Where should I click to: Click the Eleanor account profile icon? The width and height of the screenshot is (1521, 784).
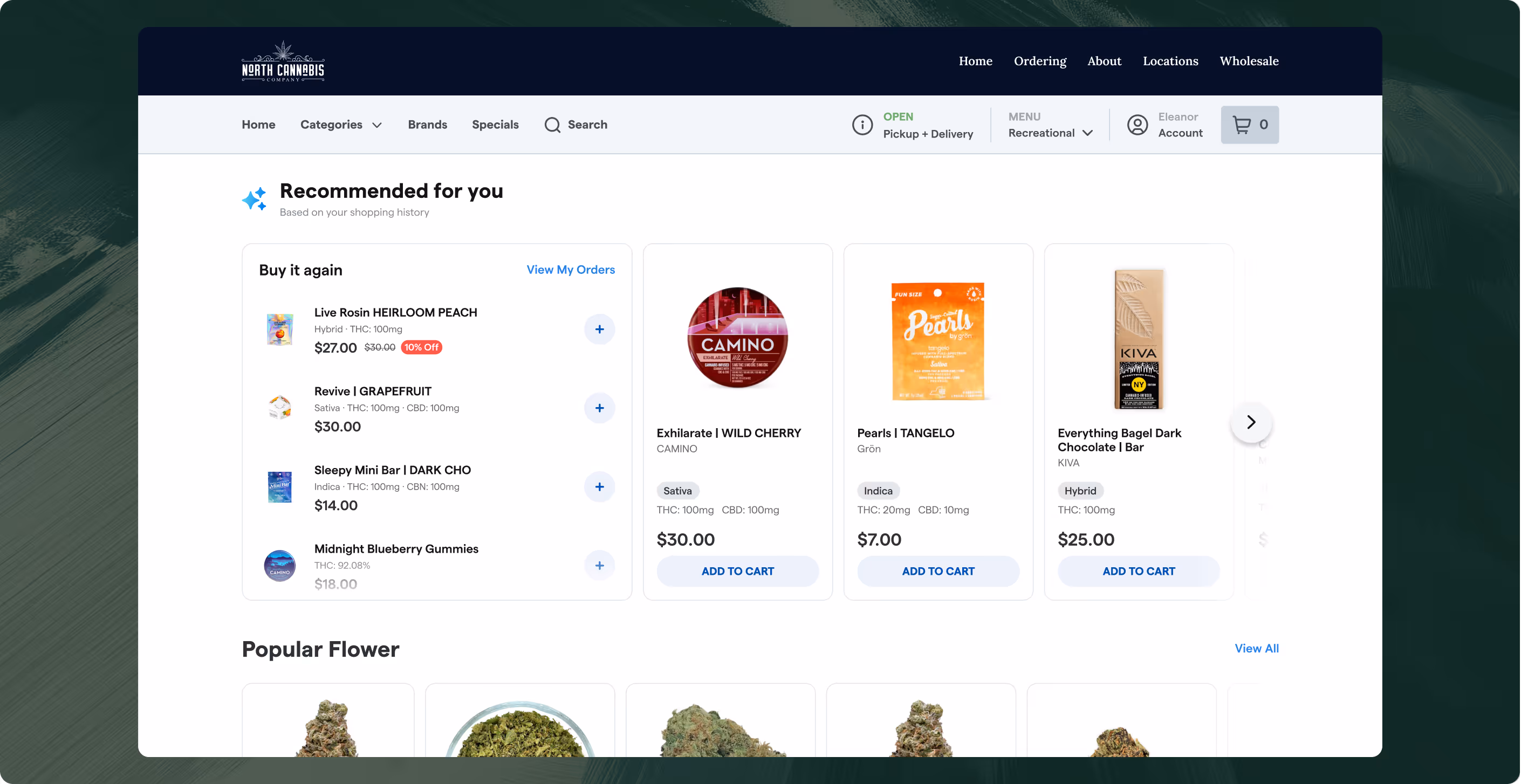click(x=1137, y=125)
